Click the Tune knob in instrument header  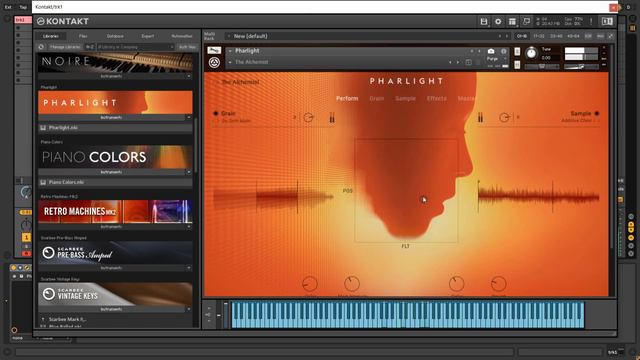531,53
